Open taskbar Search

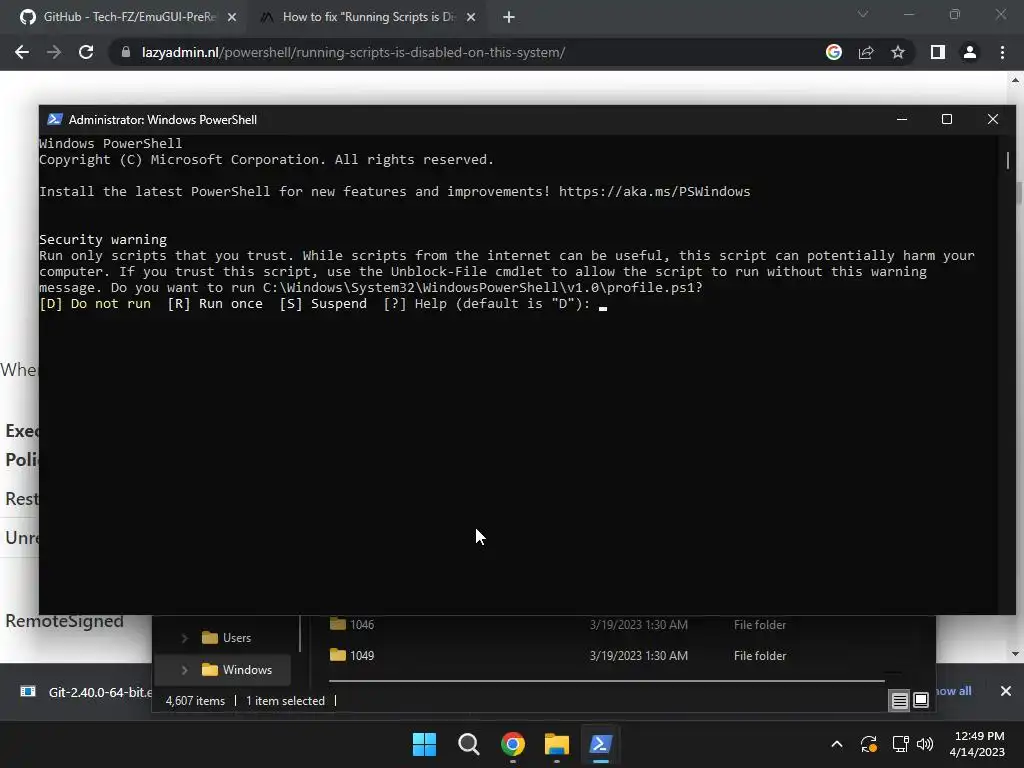click(469, 744)
